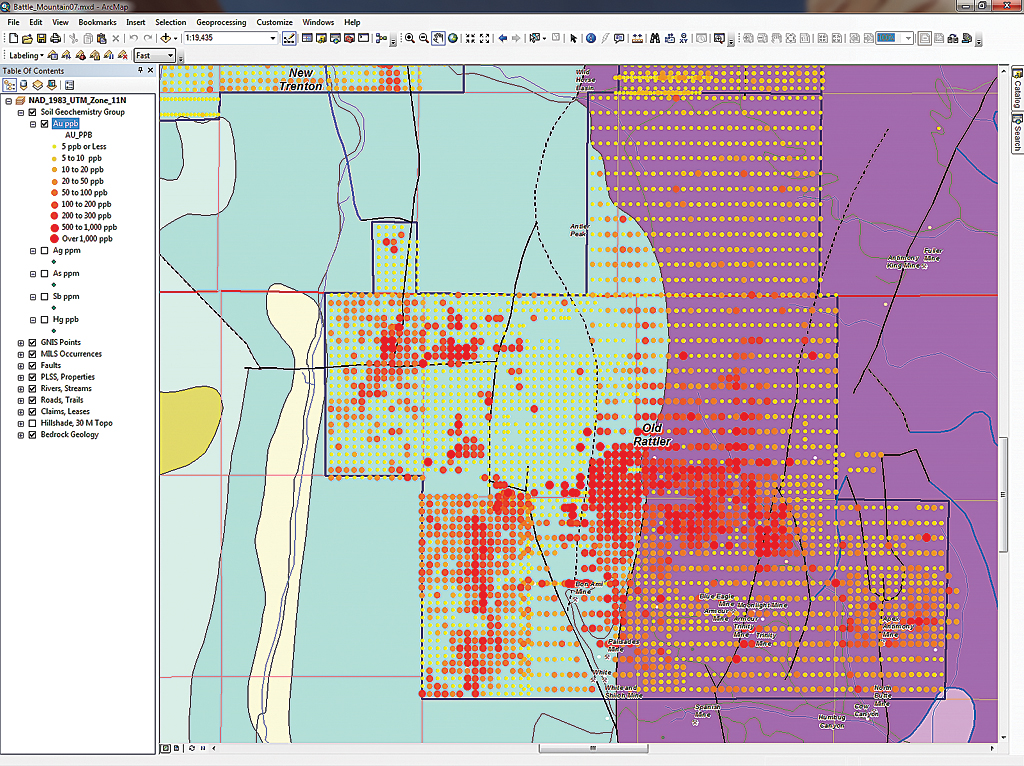Expand the Bedrock Geology layer tree
The image size is (1024, 766).
coord(21,435)
